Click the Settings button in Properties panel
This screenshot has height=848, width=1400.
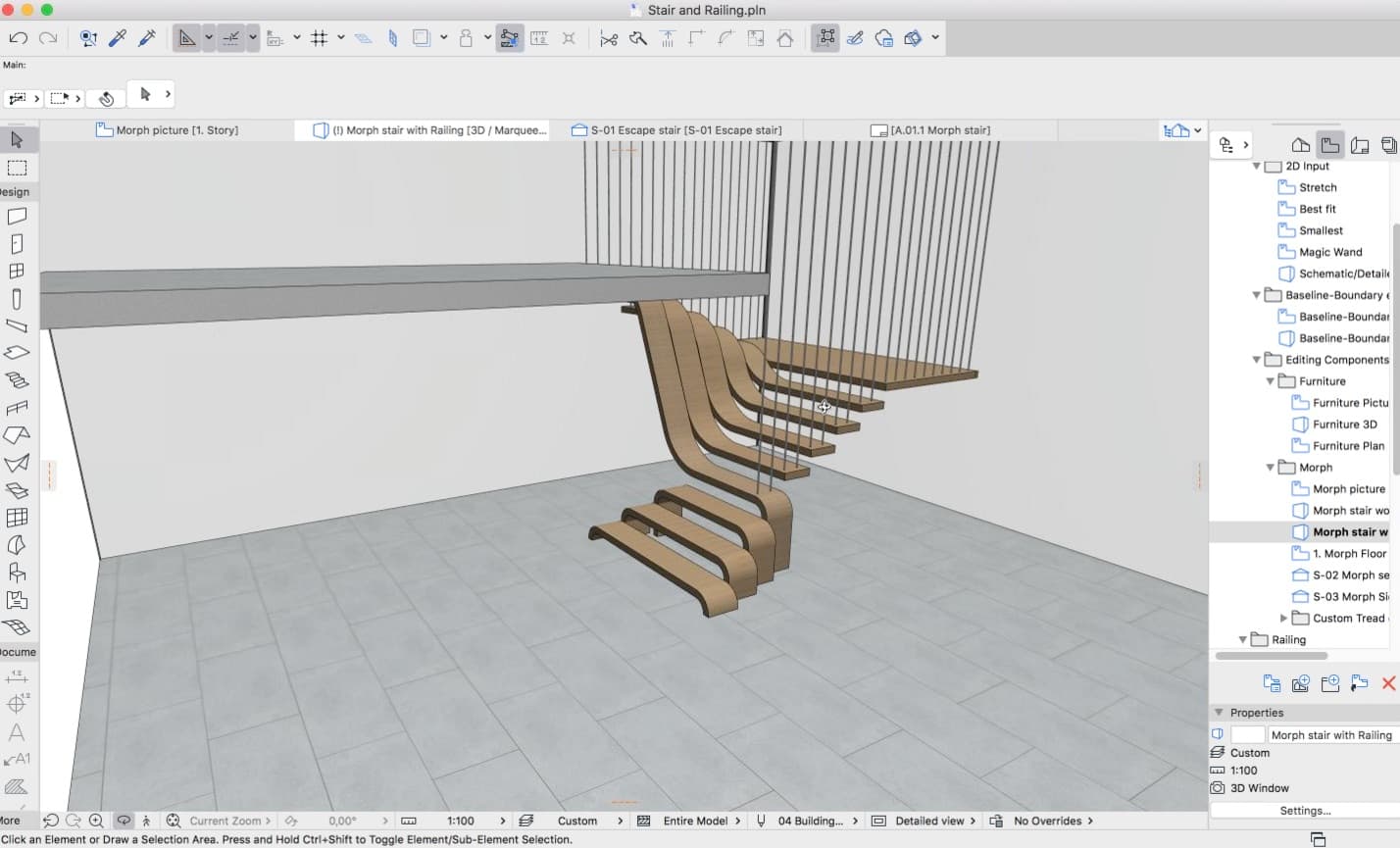click(x=1305, y=811)
